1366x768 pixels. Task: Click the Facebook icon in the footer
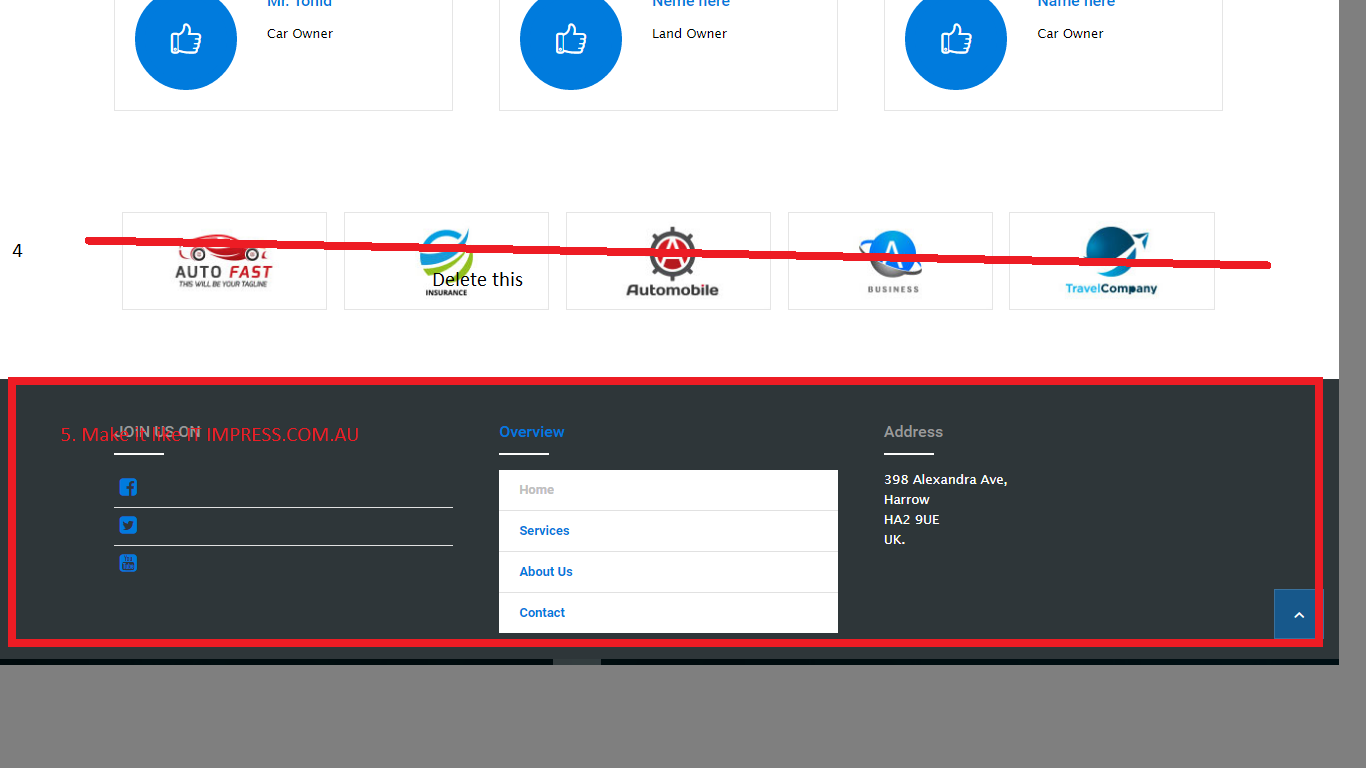(128, 487)
